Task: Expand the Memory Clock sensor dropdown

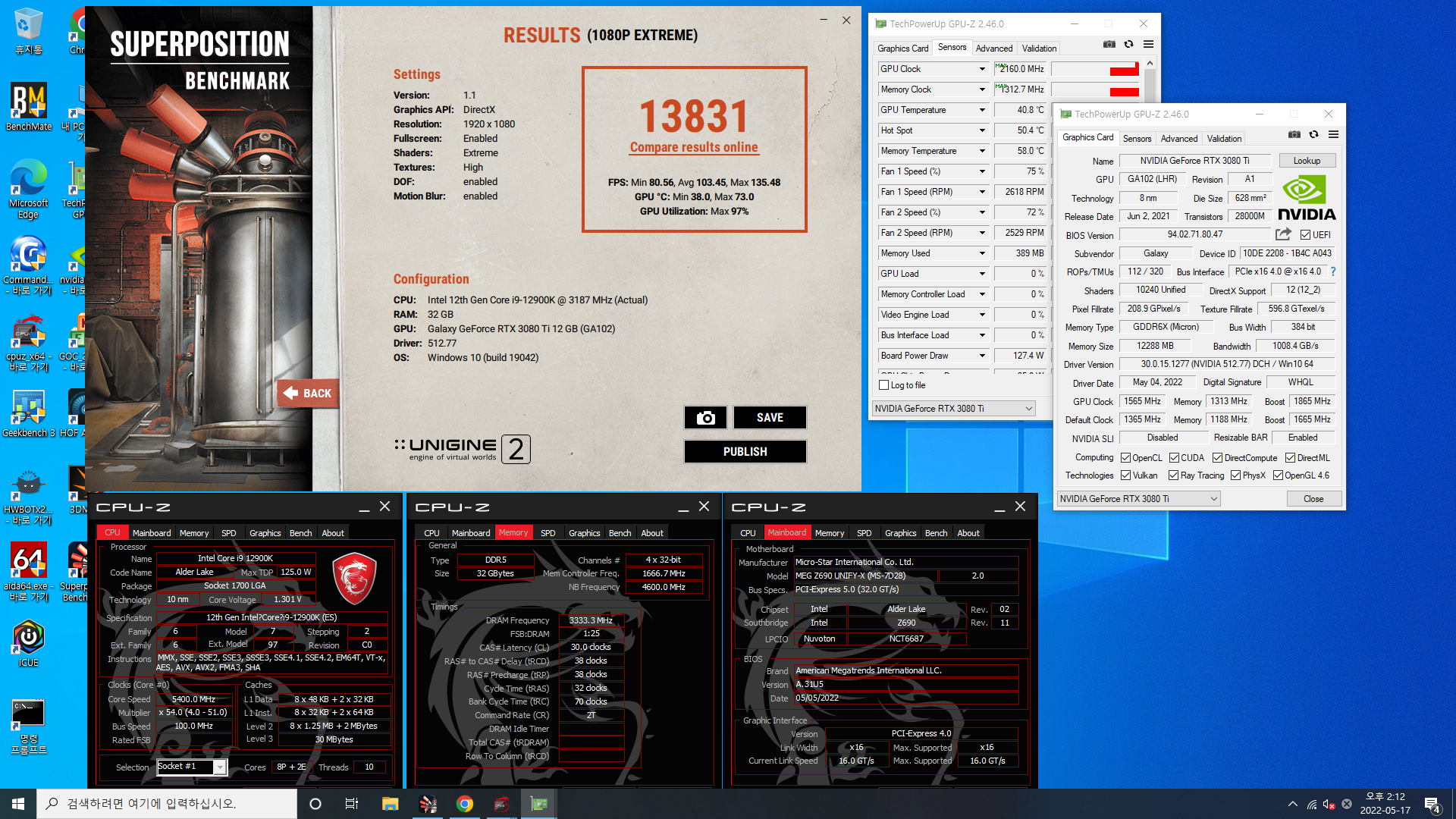Action: 982,89
